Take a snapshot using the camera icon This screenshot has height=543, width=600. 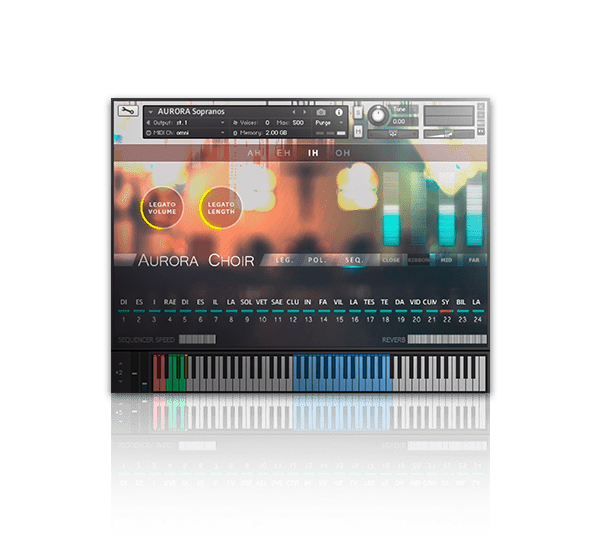(x=321, y=112)
